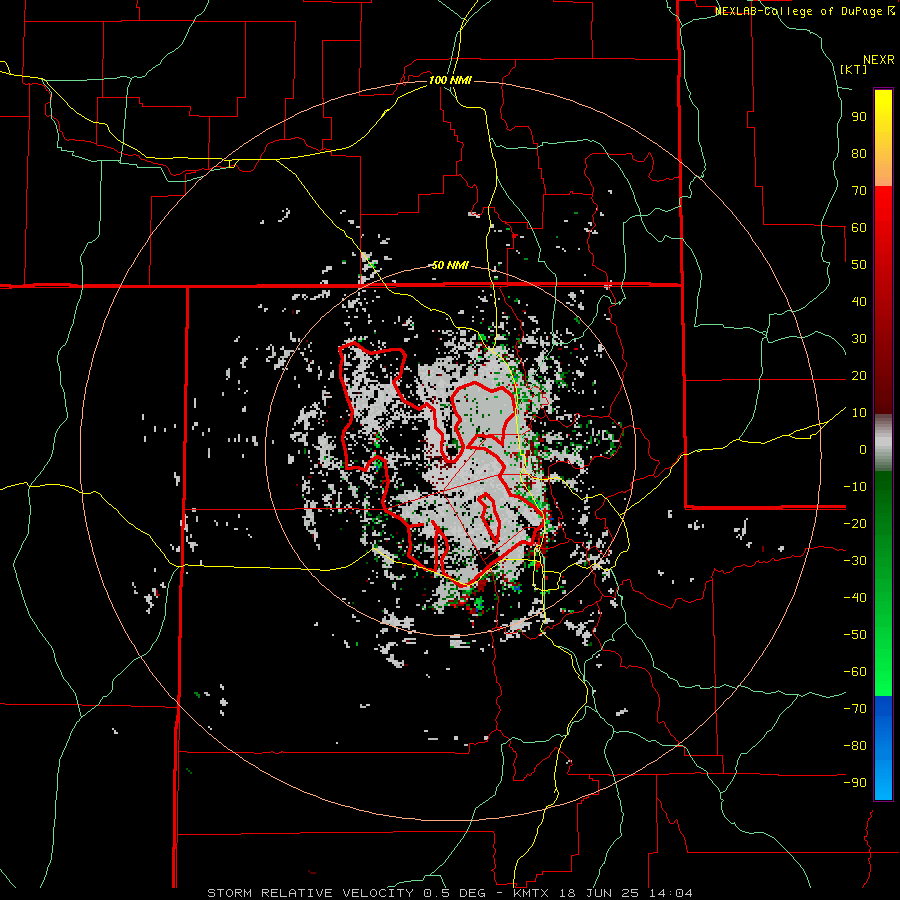Pick the gray near-zero segment of color bar
This screenshot has height=900, width=900.
coord(883,443)
